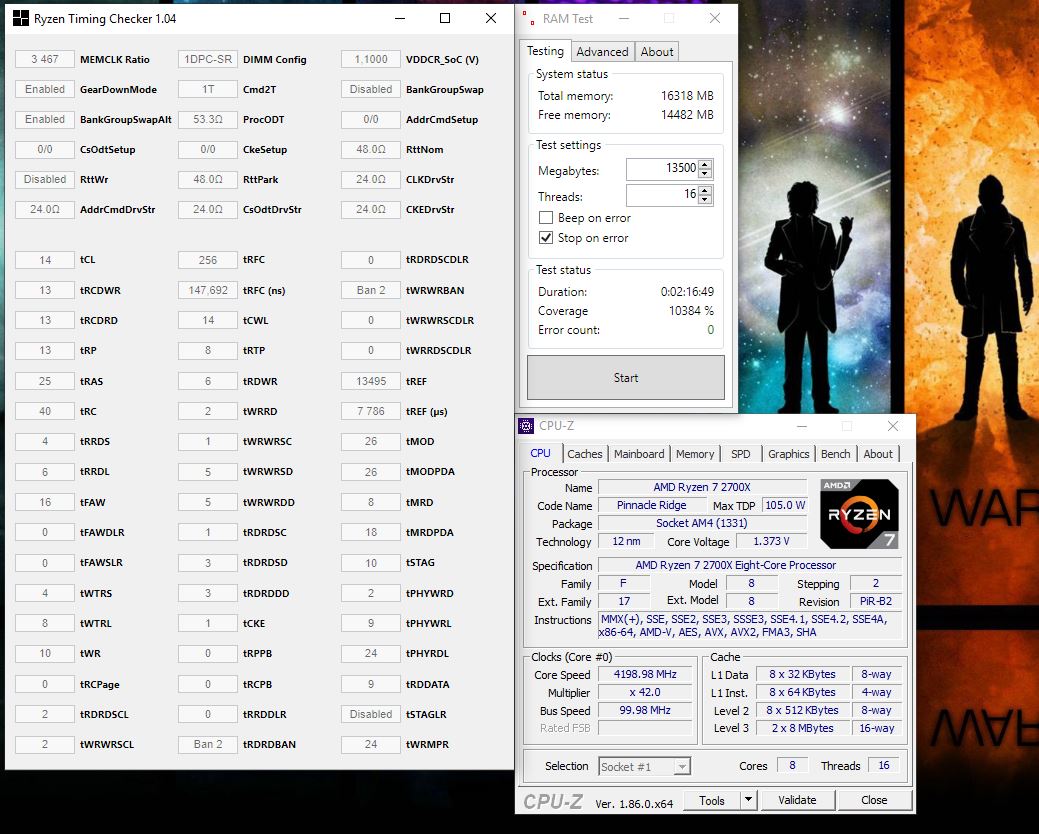Image resolution: width=1039 pixels, height=834 pixels.
Task: Click the Validate button in CPU-Z
Action: click(x=797, y=800)
